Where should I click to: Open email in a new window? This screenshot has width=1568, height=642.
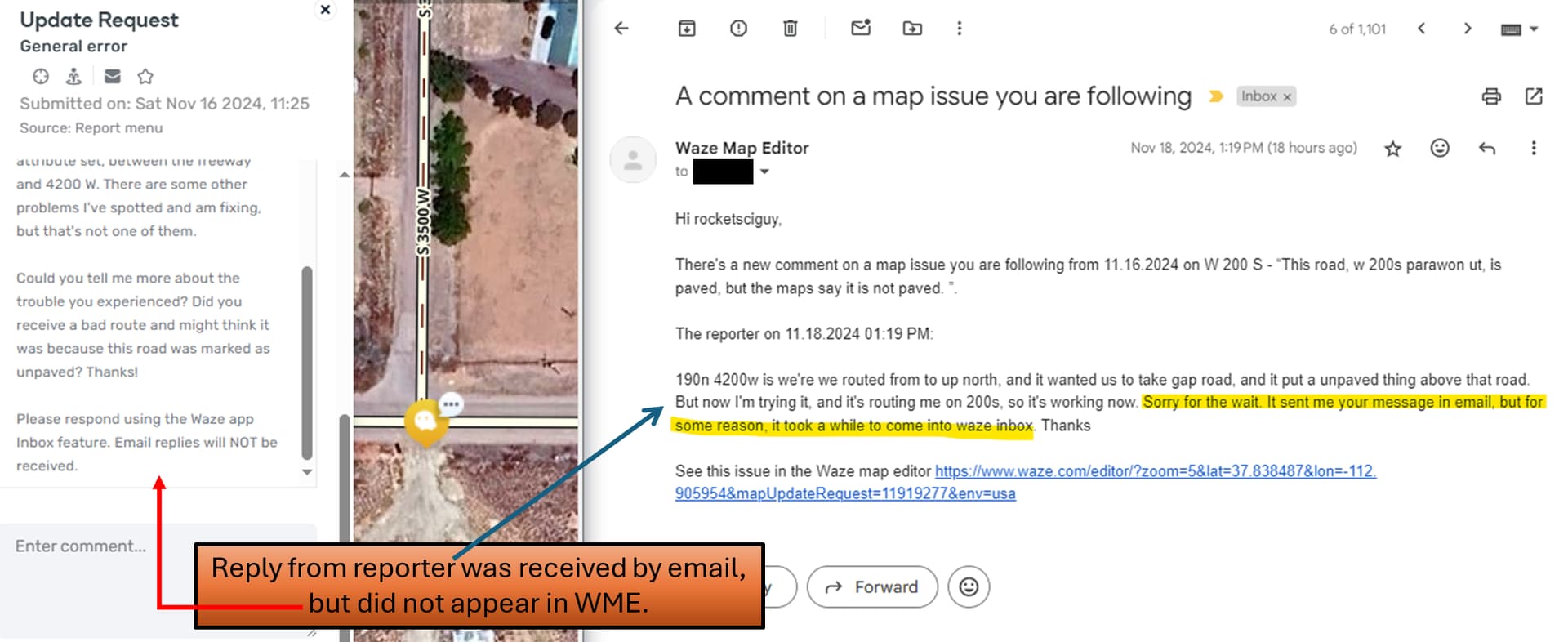point(1534,96)
